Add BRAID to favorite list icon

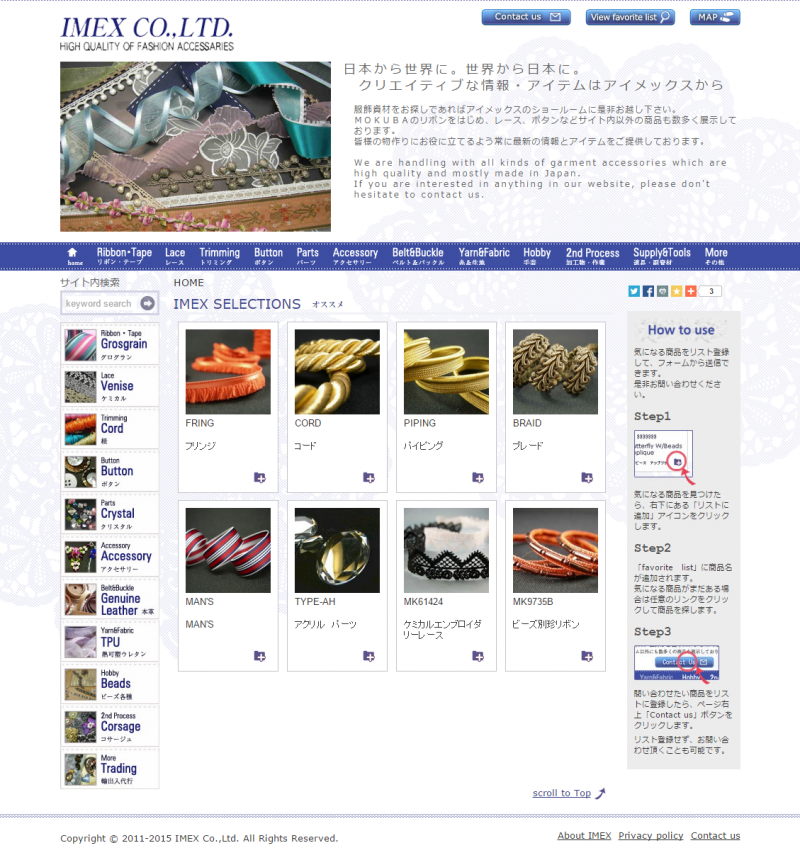point(587,477)
